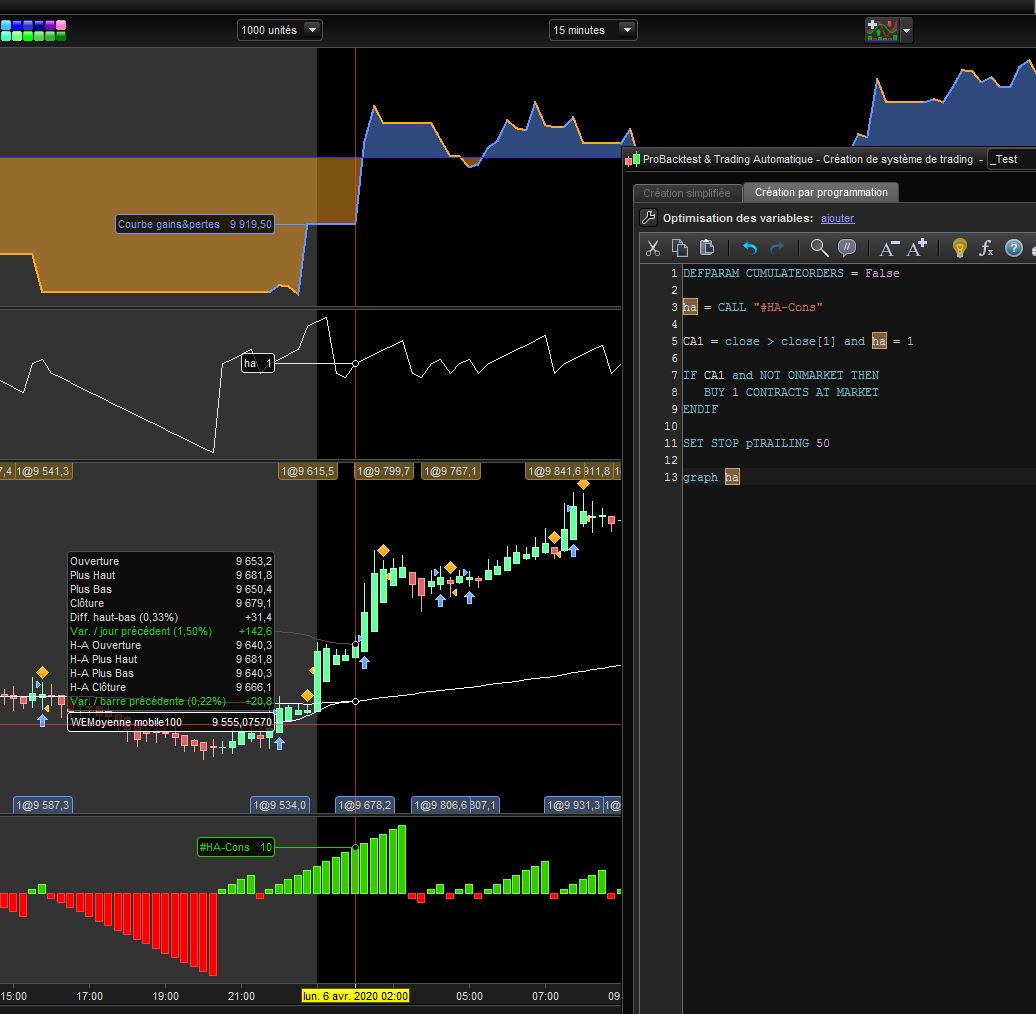Viewport: 1036px width, 1014px height.
Task: Click the WEMoyenne mobile100 label
Action: [x=170, y=722]
